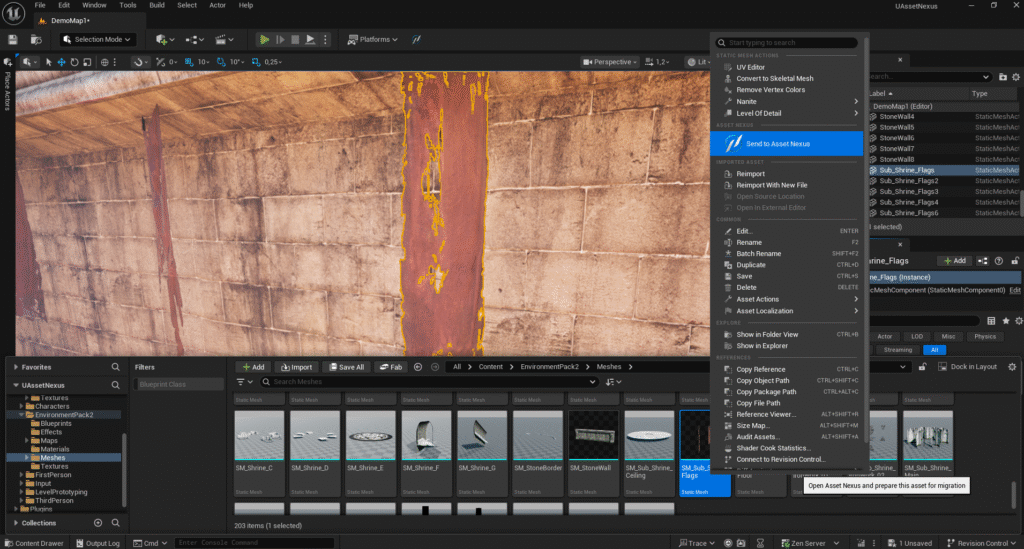1024x549 pixels.
Task: Click the Play level button
Action: [x=265, y=39]
